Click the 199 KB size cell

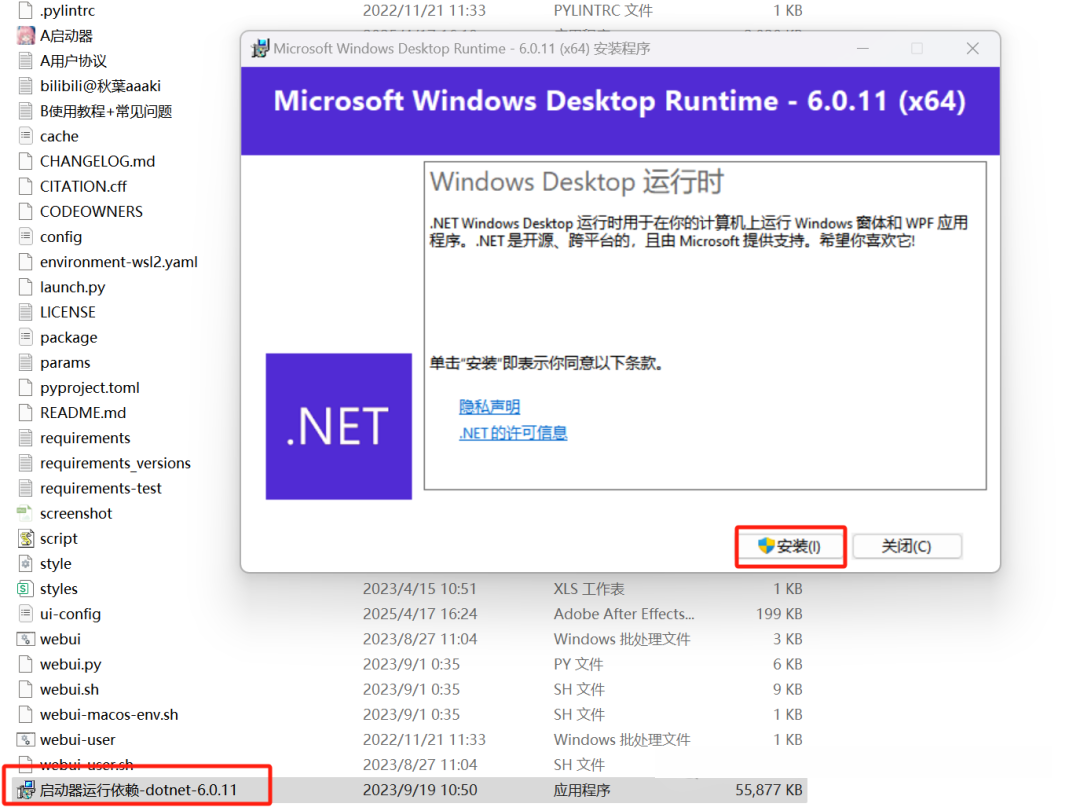(x=779, y=614)
